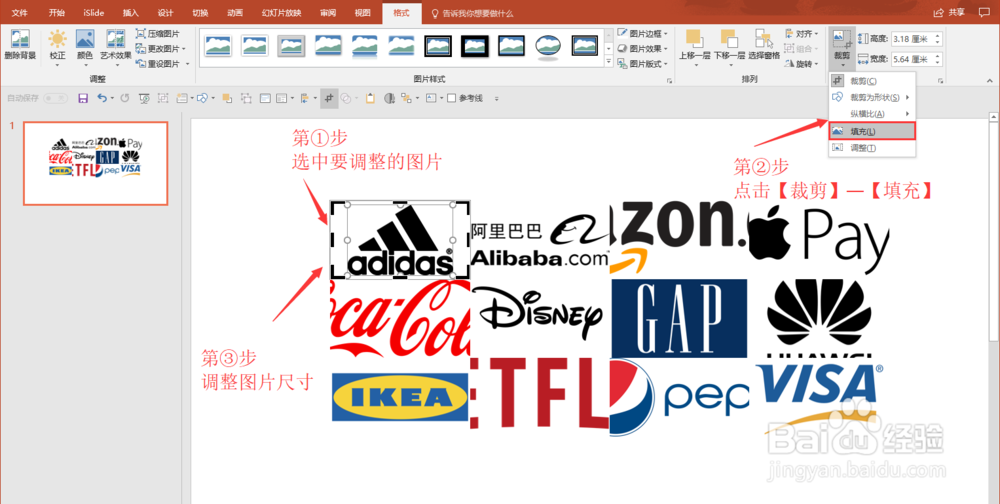
Task: Select the adidas logo image on the slide
Action: (x=400, y=240)
